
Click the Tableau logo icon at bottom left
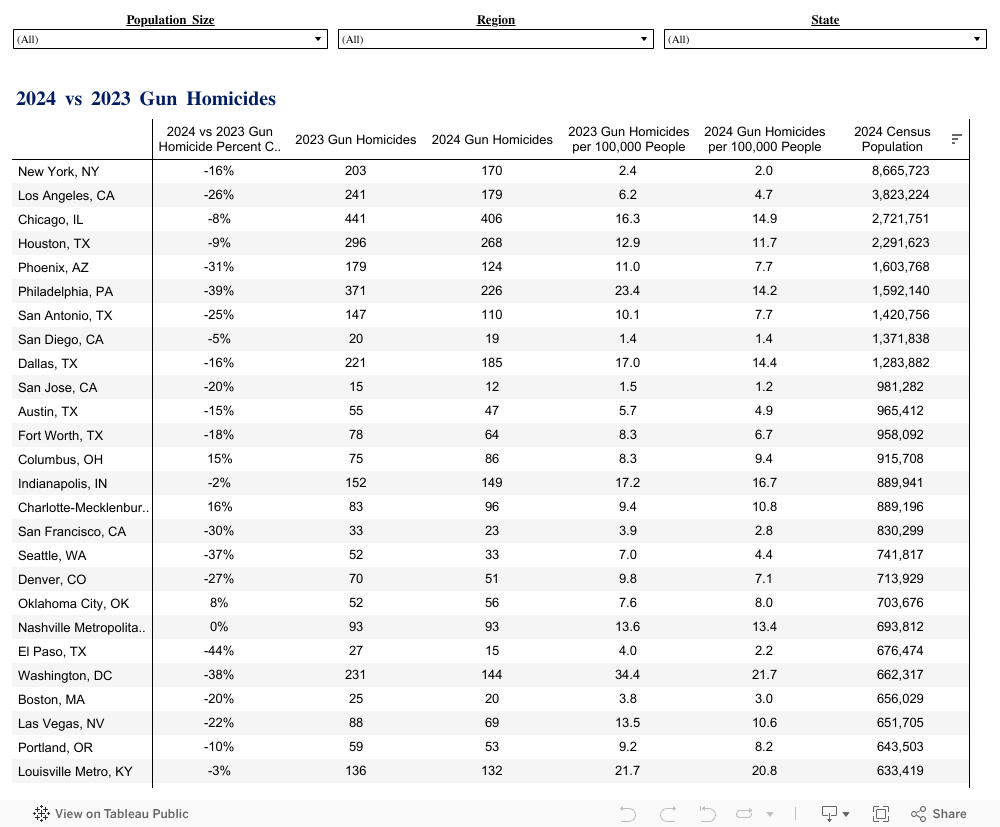(x=42, y=813)
